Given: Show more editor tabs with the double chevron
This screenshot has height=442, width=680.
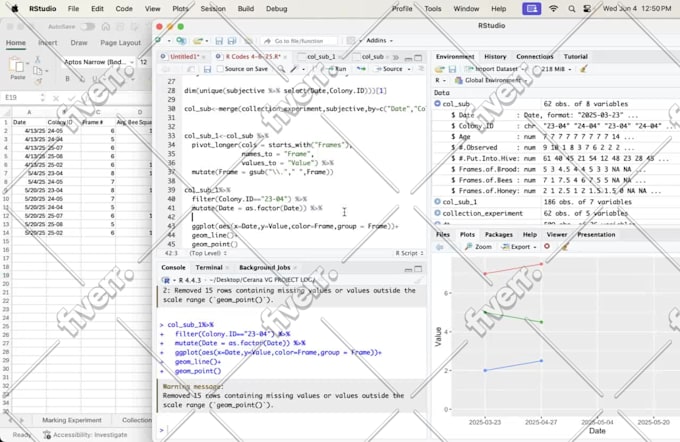Looking at the screenshot, I should pyautogui.click(x=396, y=57).
